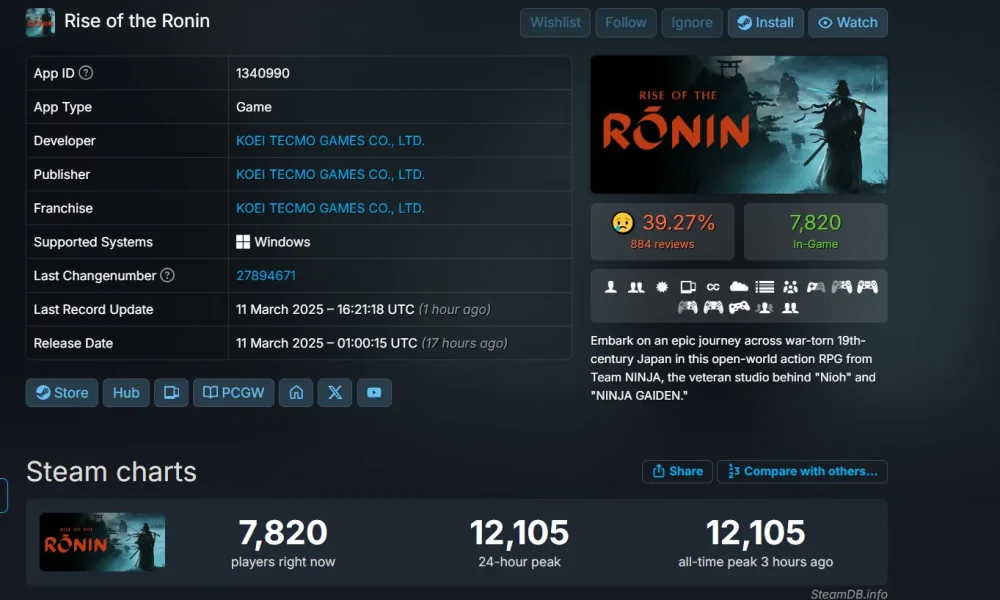
Task: Share the Steam charts
Action: [x=677, y=471]
